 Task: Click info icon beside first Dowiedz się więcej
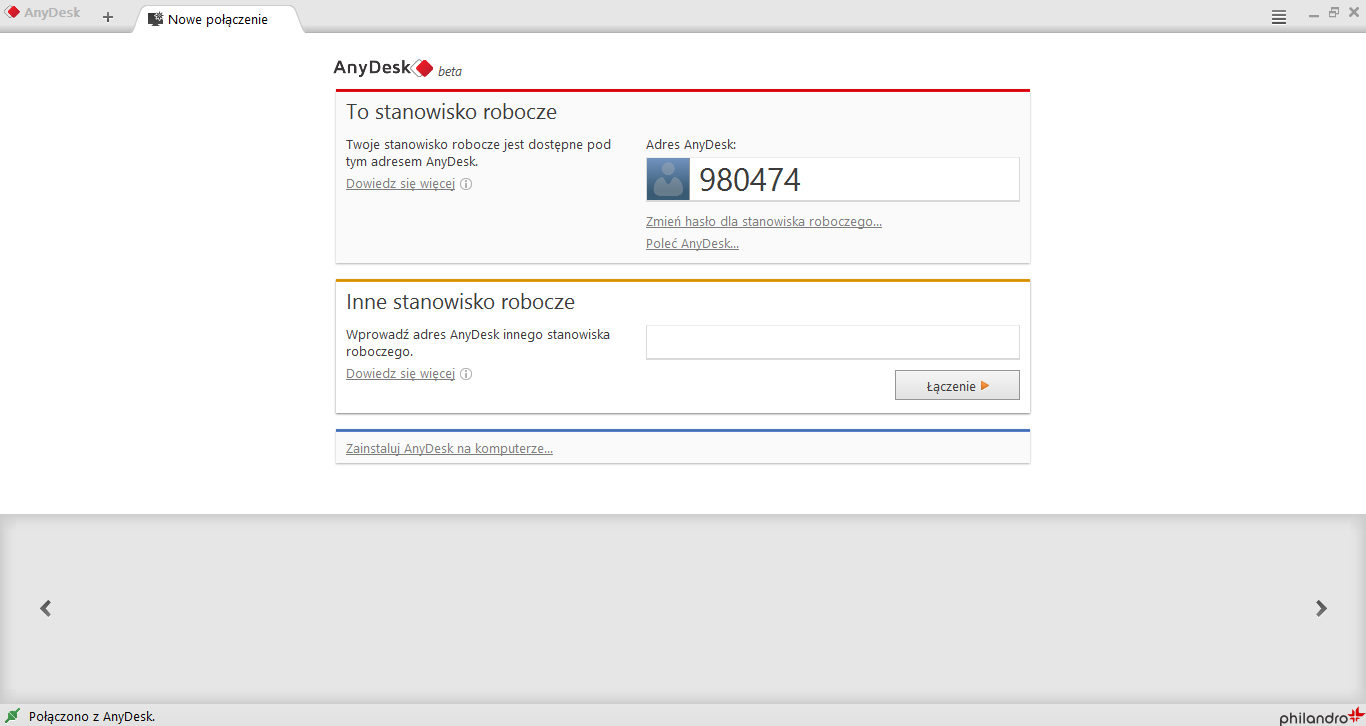[466, 184]
